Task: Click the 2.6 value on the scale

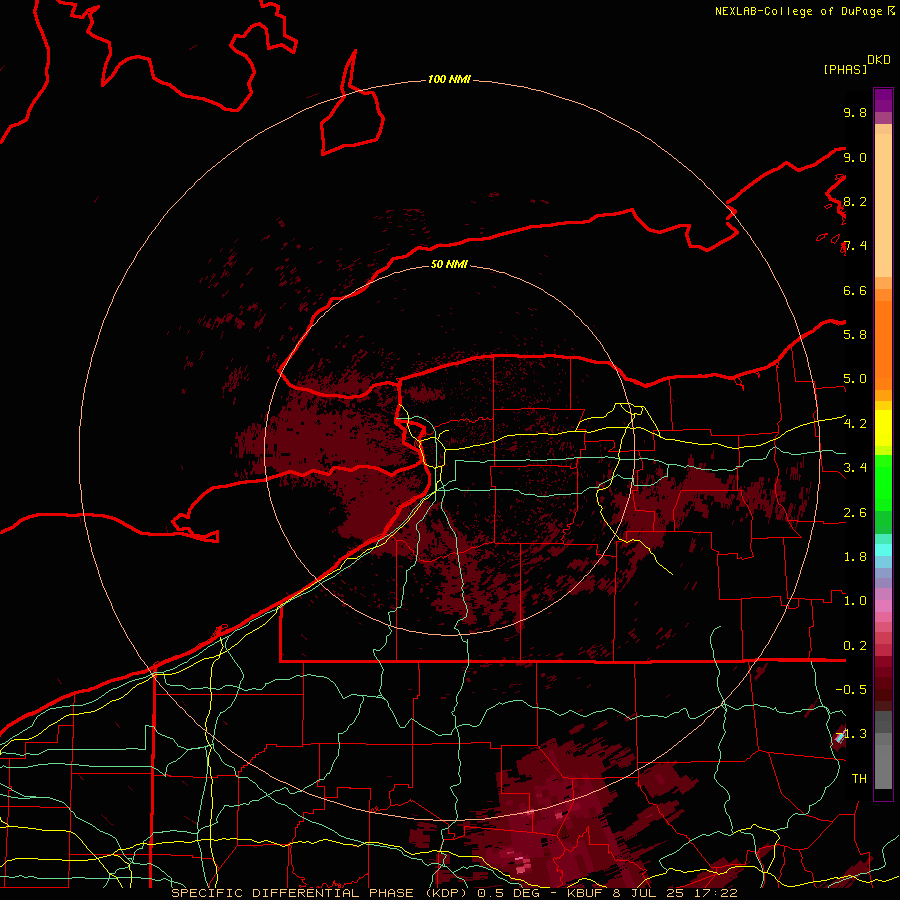Action: [855, 512]
